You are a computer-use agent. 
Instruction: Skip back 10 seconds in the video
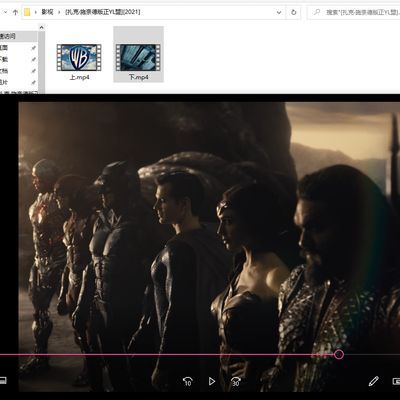pos(188,381)
